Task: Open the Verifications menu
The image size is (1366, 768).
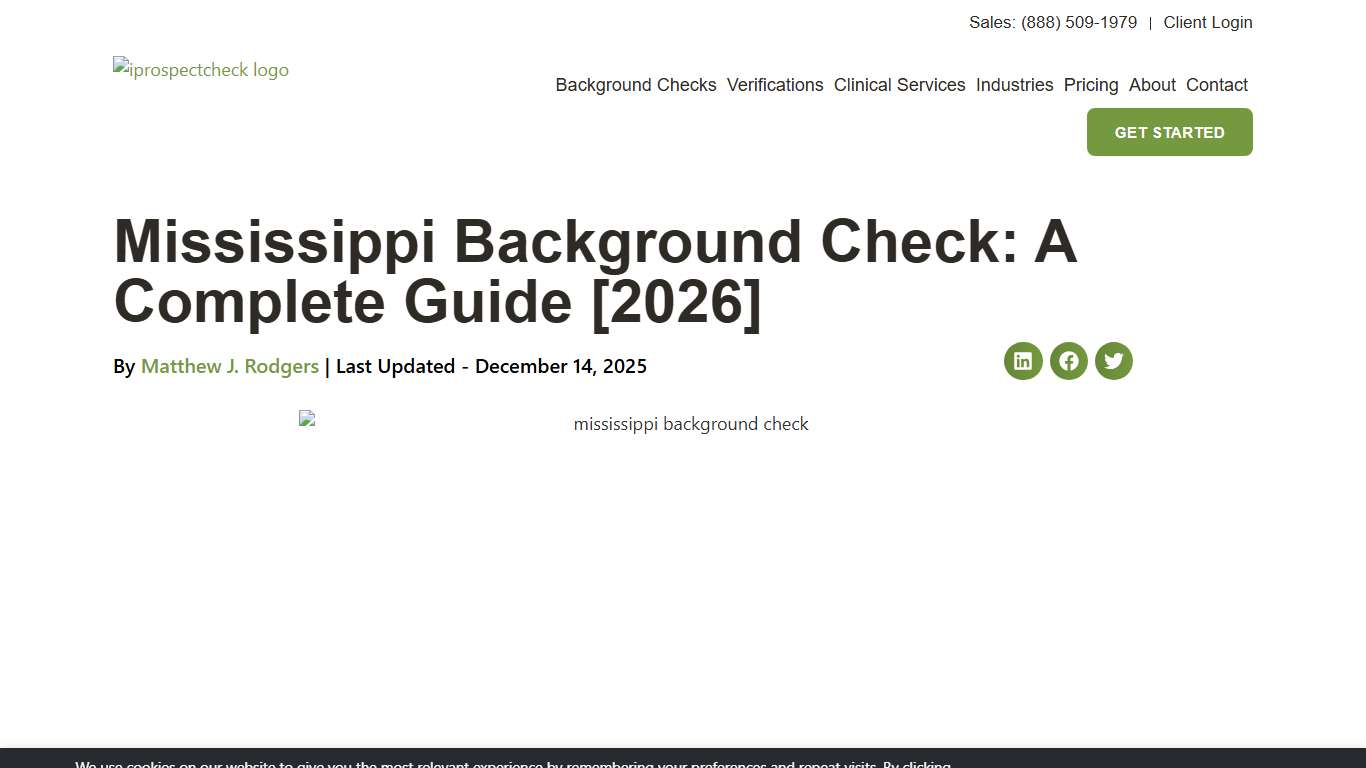Action: pyautogui.click(x=775, y=85)
